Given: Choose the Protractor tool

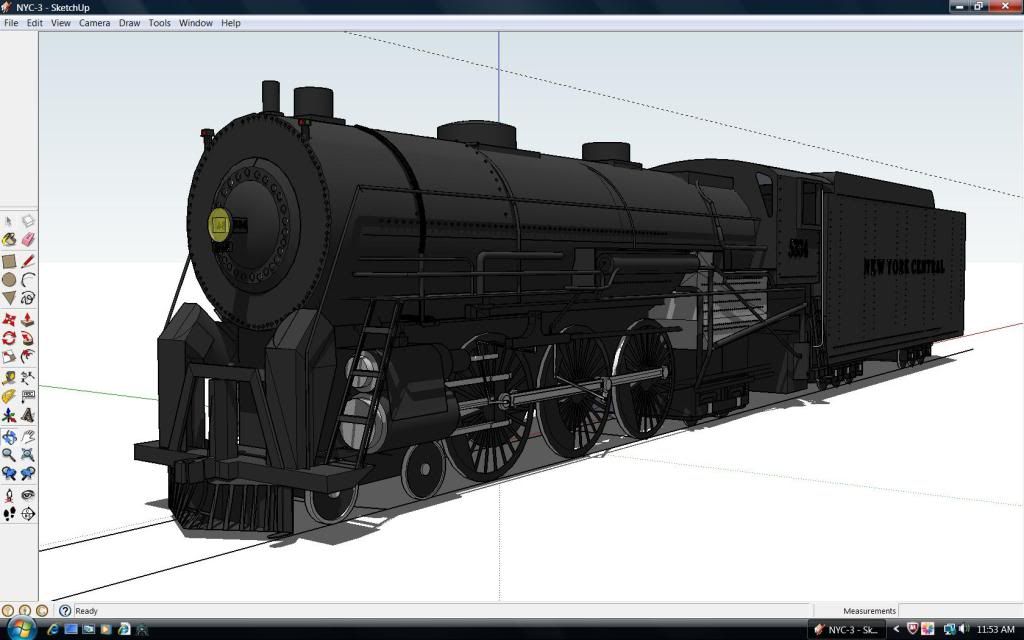Looking at the screenshot, I should 8,396.
